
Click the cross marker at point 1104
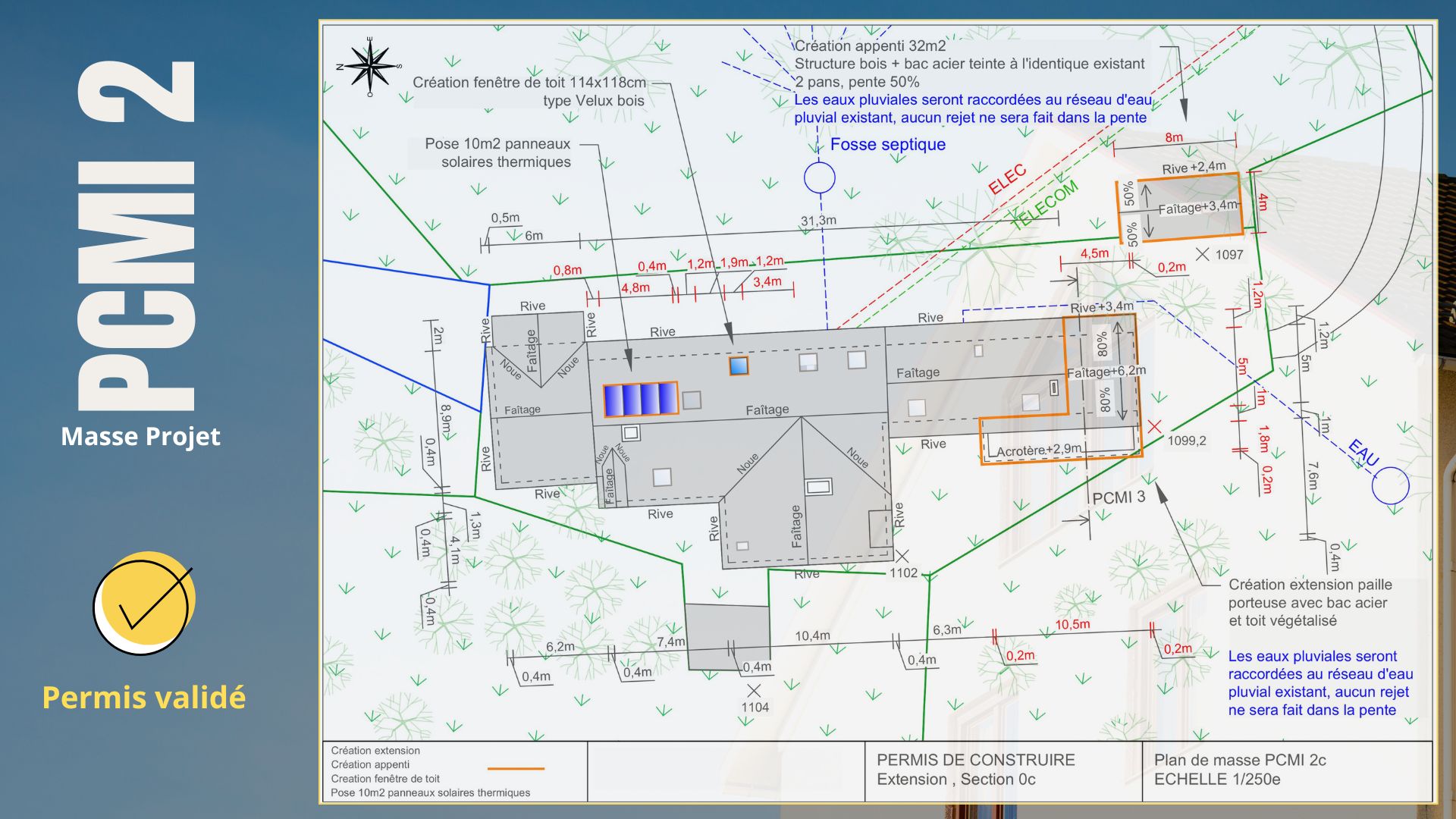(x=754, y=690)
